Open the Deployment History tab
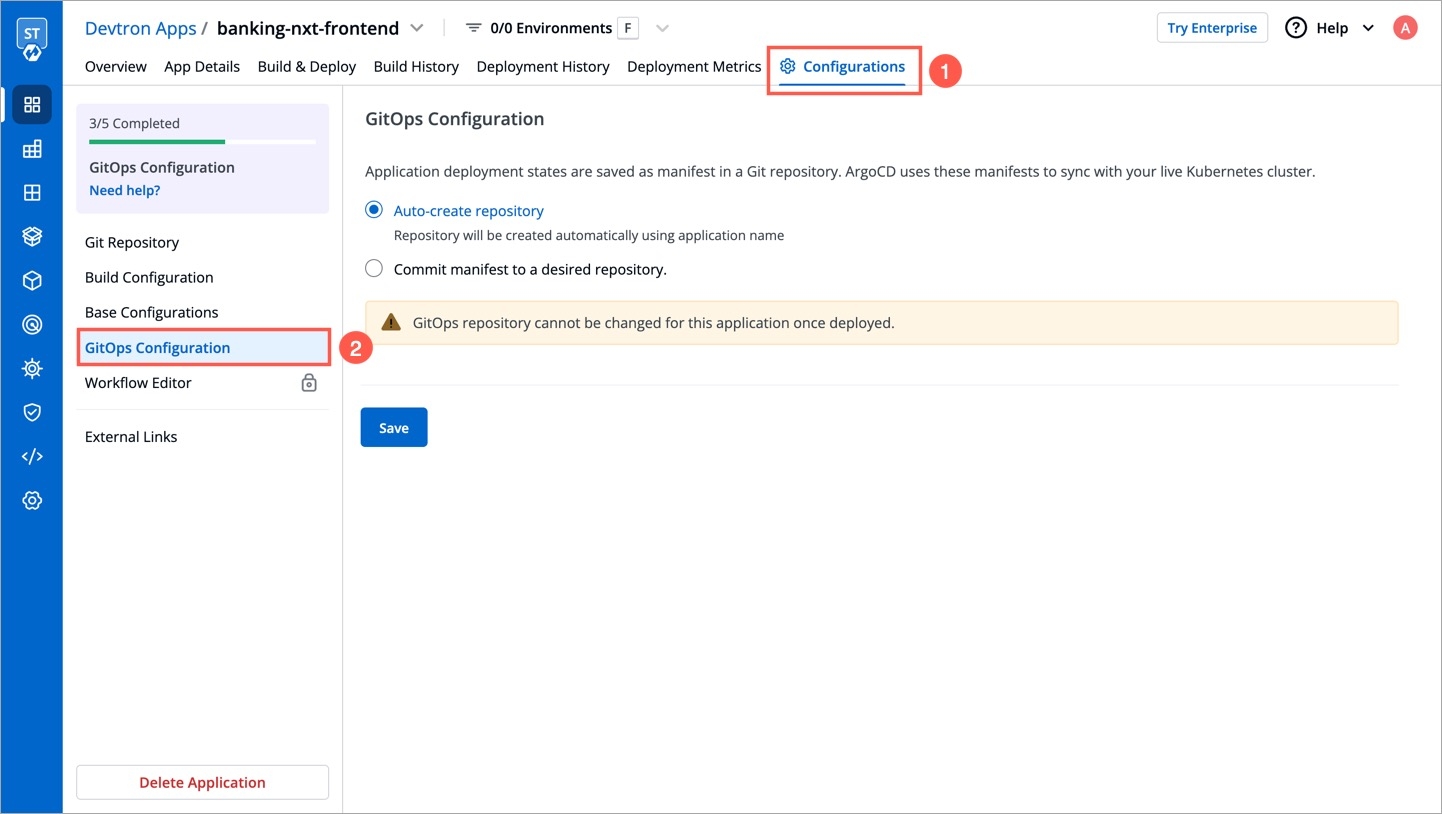This screenshot has height=814, width=1442. click(x=543, y=66)
